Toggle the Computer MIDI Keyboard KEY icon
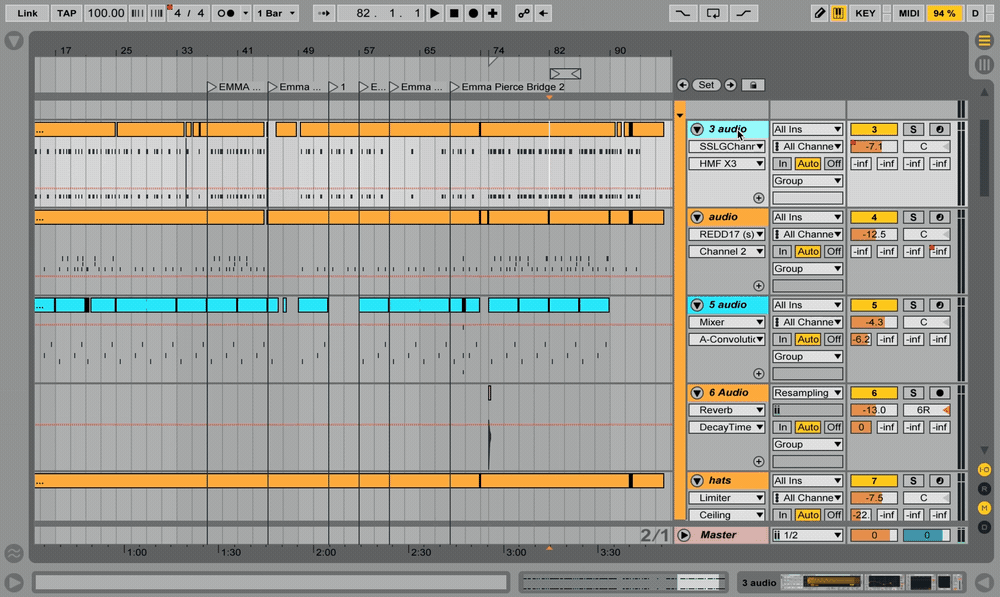The height and width of the screenshot is (597, 1000). [864, 13]
